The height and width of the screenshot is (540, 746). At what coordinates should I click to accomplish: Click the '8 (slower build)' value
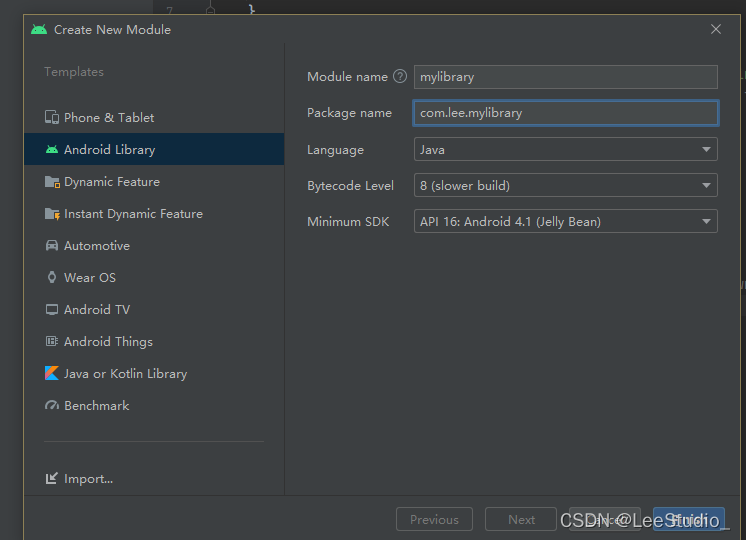(465, 186)
